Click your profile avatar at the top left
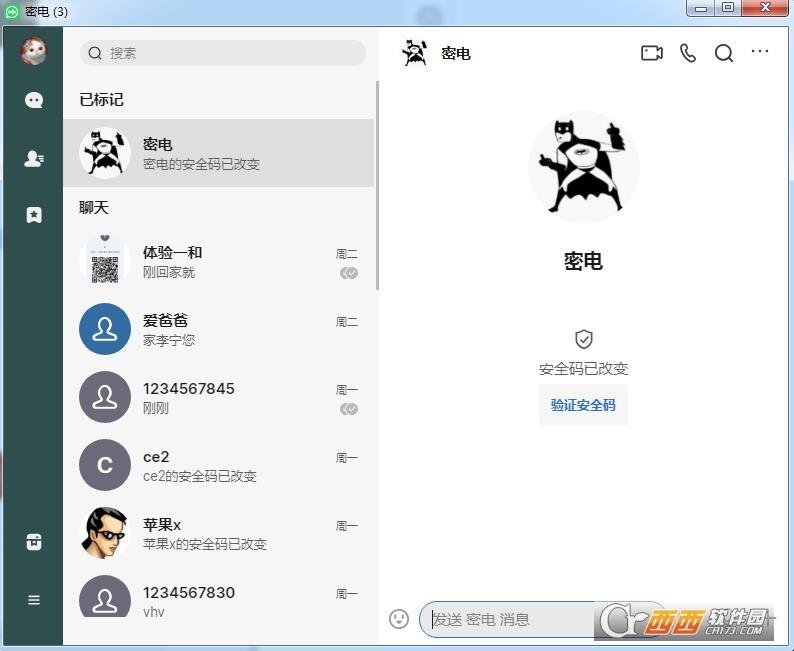 [34, 51]
